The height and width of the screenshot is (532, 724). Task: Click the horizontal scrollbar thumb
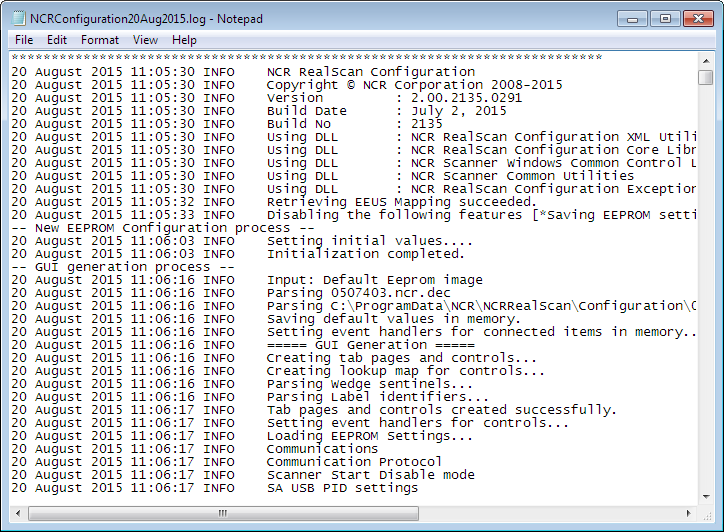pos(223,514)
